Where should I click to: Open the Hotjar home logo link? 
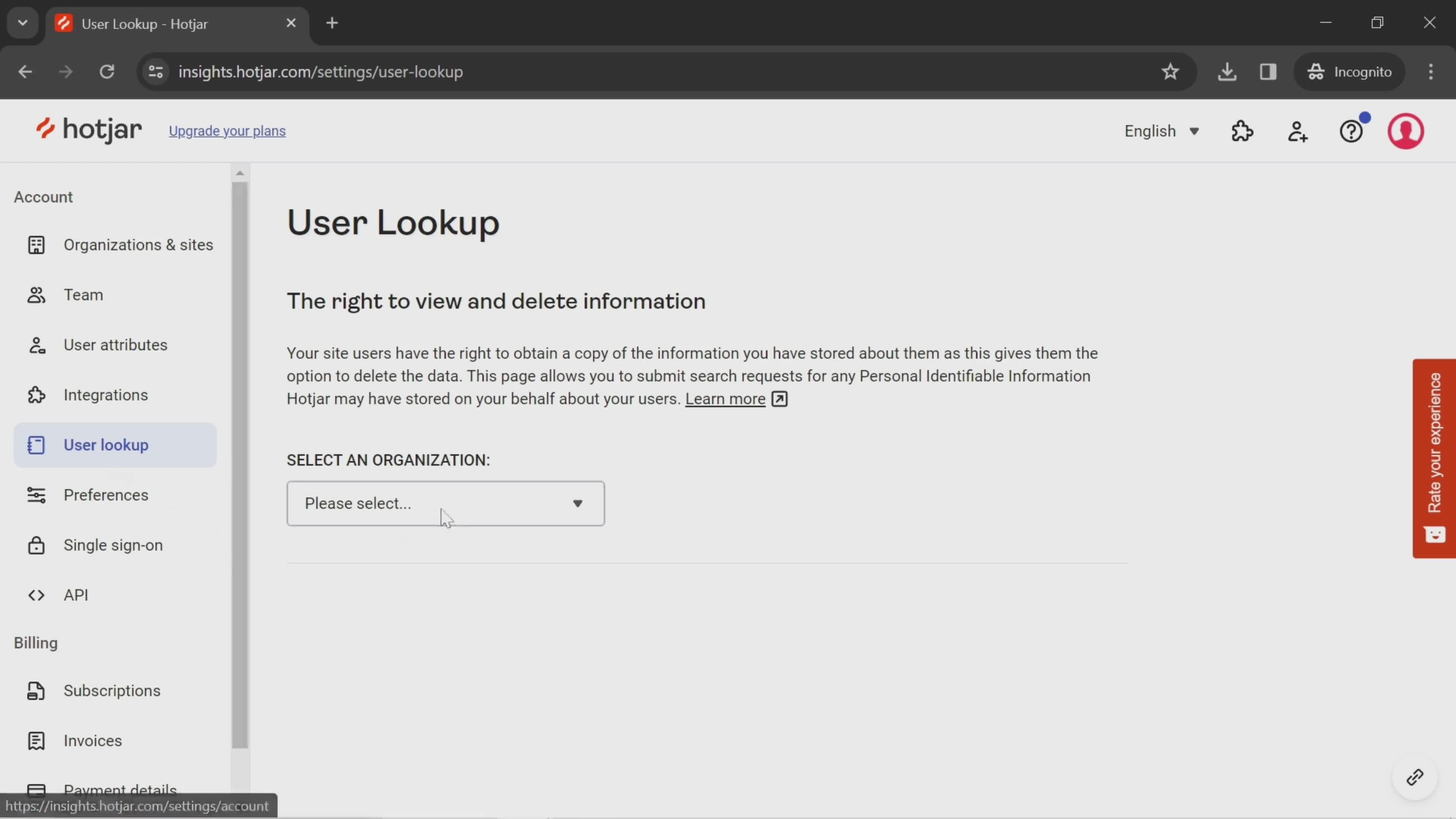[88, 131]
